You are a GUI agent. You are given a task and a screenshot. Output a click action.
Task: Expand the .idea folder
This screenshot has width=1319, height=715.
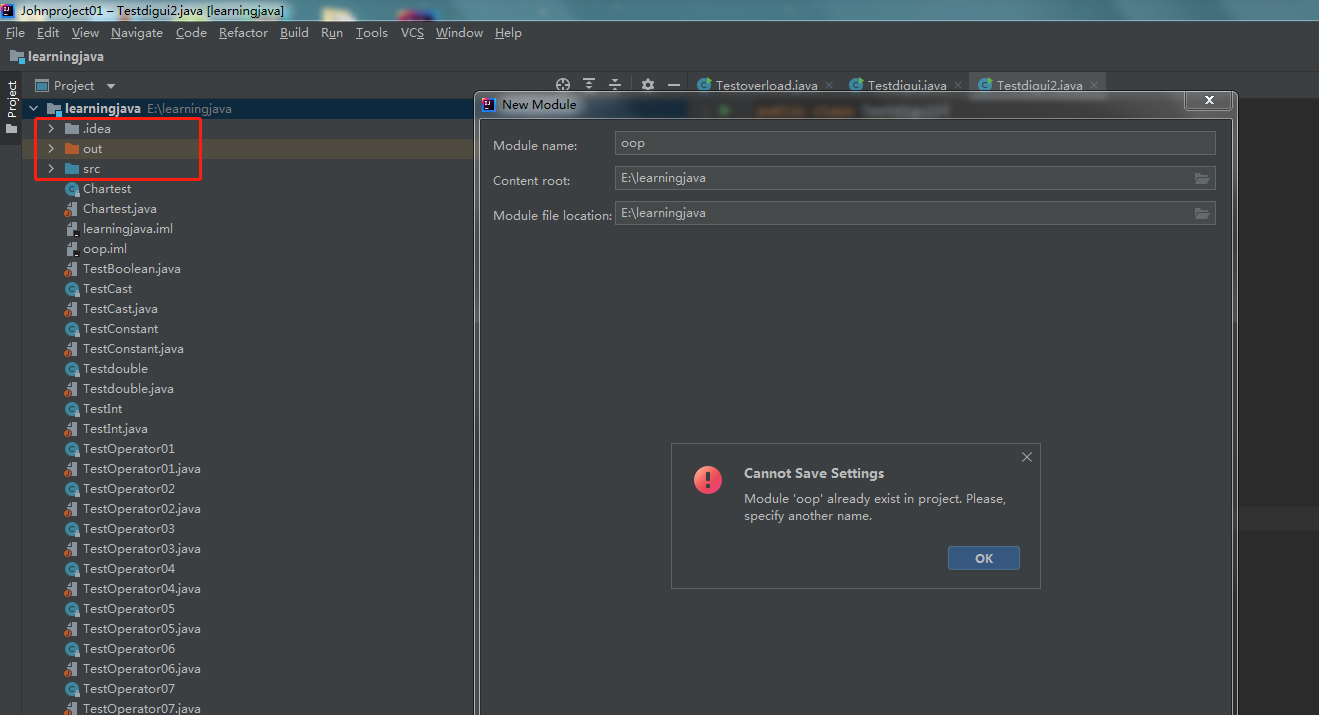click(x=50, y=129)
